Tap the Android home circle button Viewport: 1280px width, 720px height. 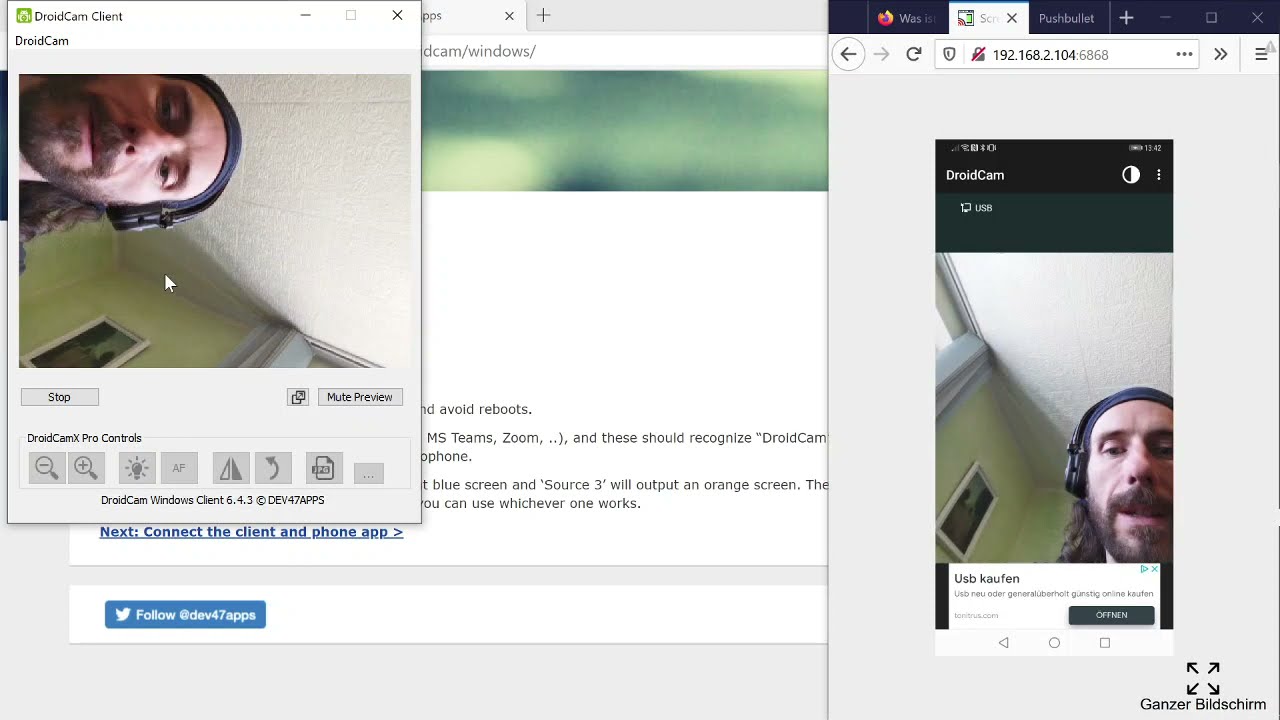pos(1054,643)
